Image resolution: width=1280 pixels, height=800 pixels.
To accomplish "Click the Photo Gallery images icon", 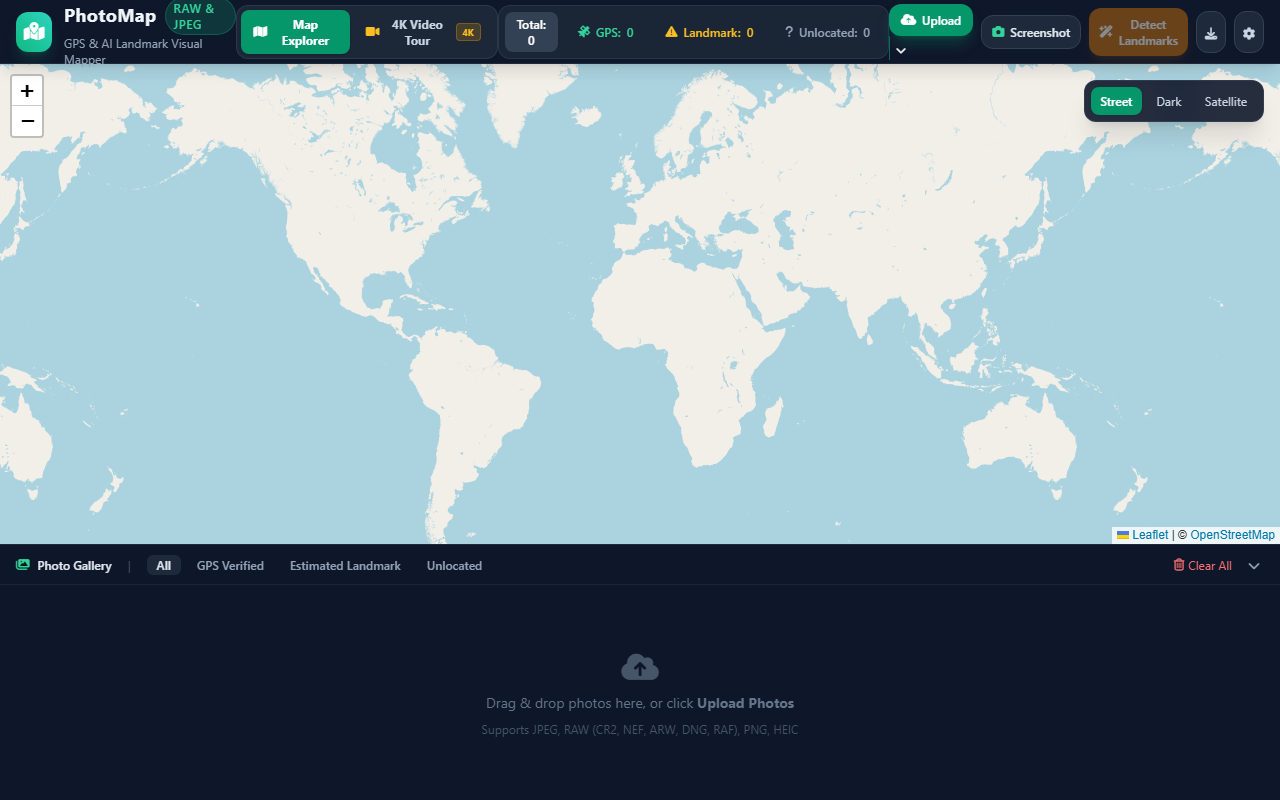I will click(23, 565).
